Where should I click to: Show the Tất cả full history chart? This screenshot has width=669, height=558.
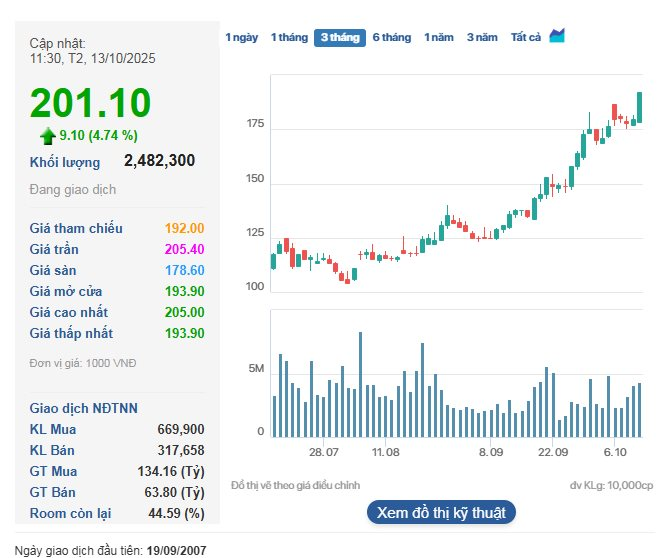pyautogui.click(x=525, y=38)
